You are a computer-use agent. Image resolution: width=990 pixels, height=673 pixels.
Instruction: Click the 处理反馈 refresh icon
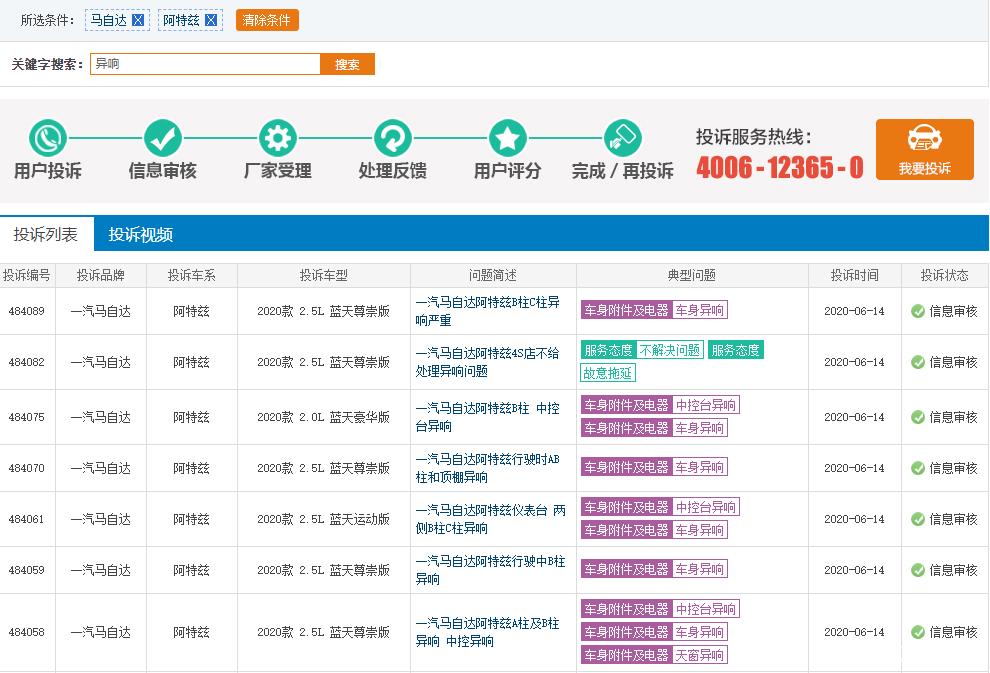pos(393,137)
